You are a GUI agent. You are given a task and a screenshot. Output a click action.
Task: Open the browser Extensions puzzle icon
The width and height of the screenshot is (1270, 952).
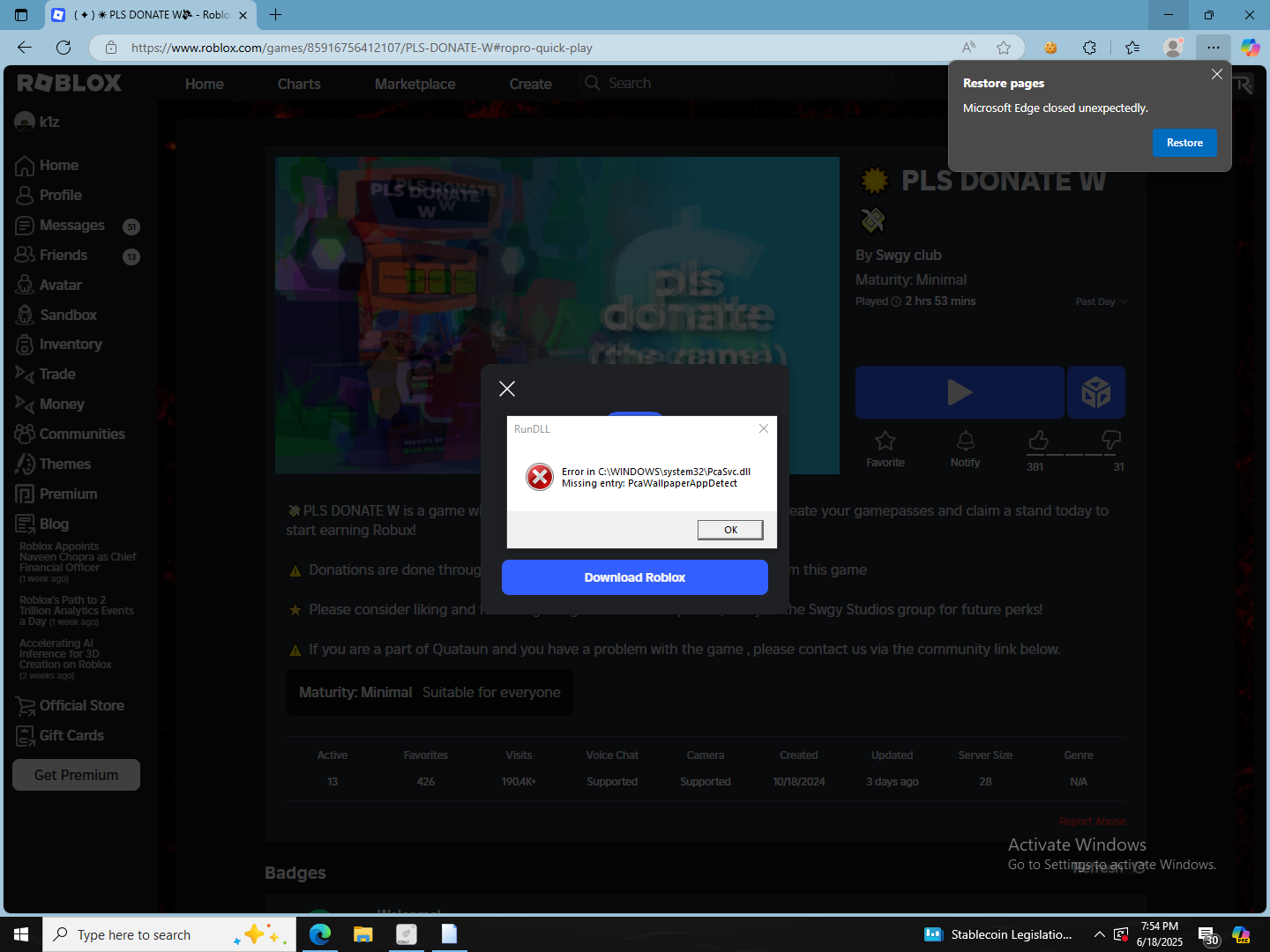[1090, 48]
